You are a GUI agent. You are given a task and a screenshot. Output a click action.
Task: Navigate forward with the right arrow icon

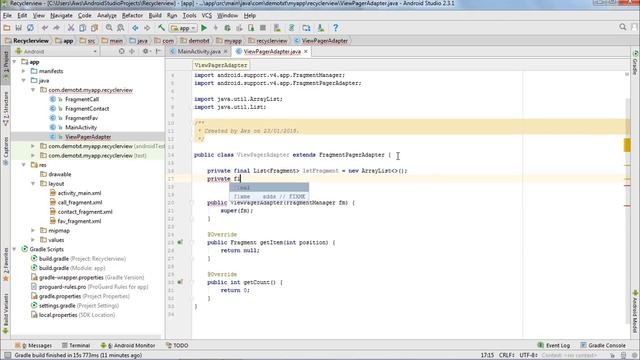point(147,28)
